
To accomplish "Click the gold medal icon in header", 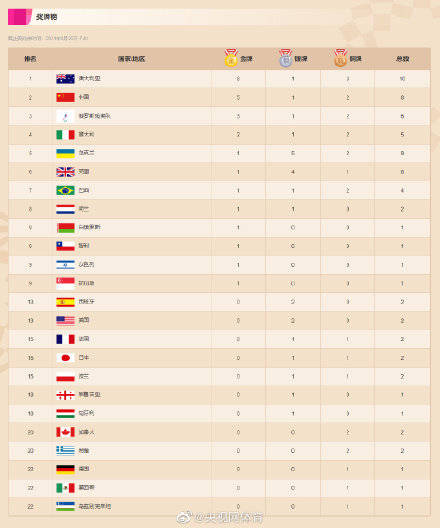I will pos(231,57).
